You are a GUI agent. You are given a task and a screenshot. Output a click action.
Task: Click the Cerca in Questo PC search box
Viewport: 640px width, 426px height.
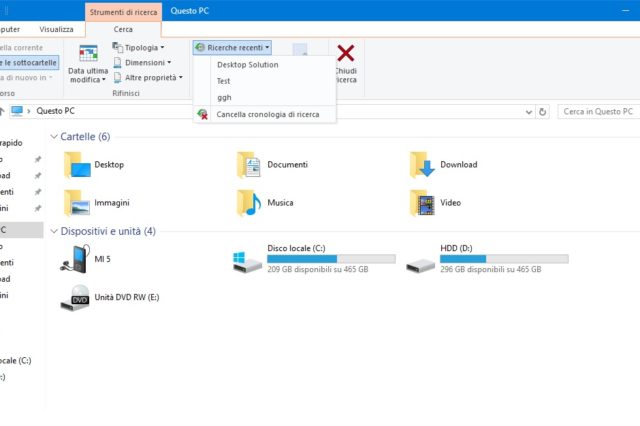[596, 111]
